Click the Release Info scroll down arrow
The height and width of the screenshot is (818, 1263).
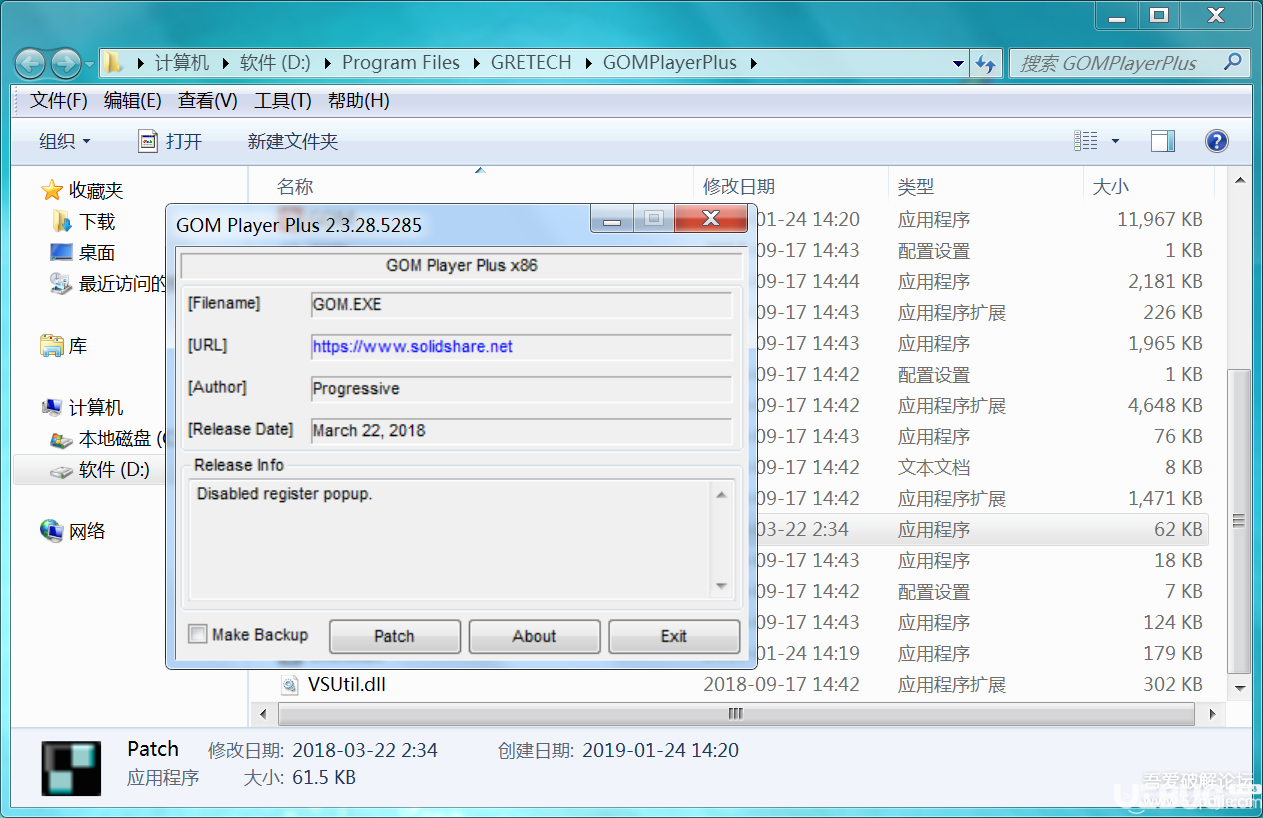point(721,586)
